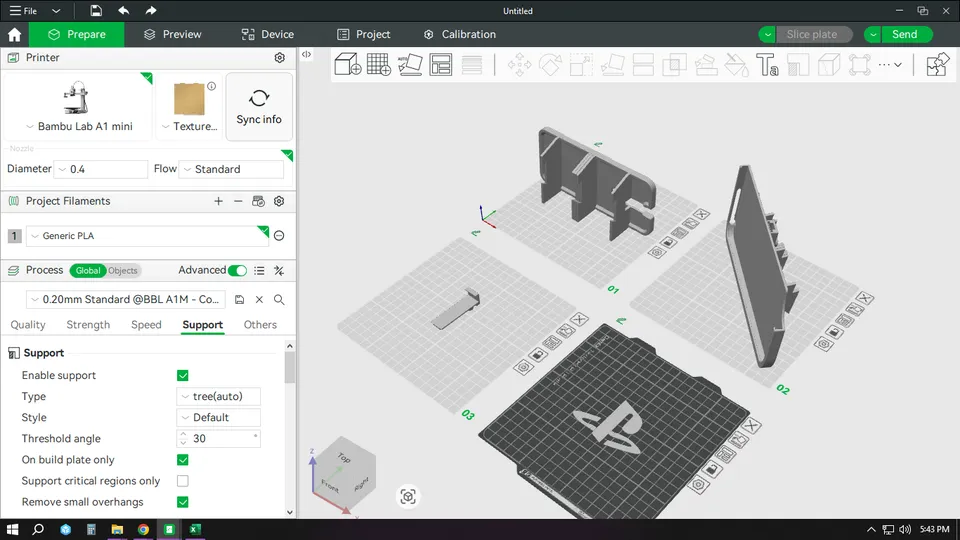Uncheck Remove small overhangs
960x540 pixels.
(x=182, y=502)
